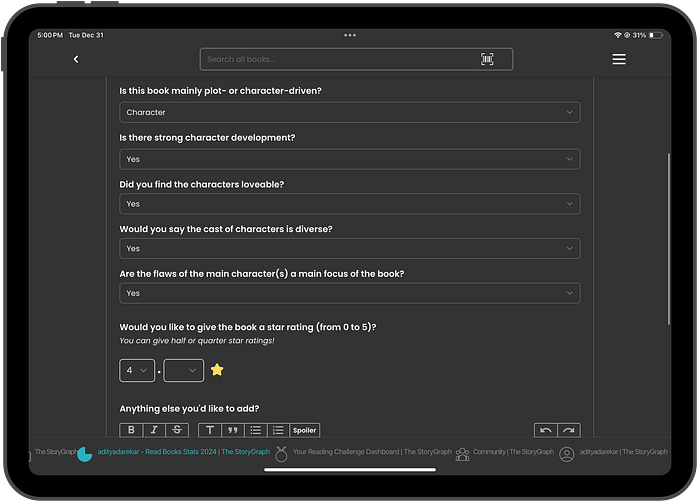Tap the profile avatar icon
The height and width of the screenshot is (504, 700).
(567, 454)
